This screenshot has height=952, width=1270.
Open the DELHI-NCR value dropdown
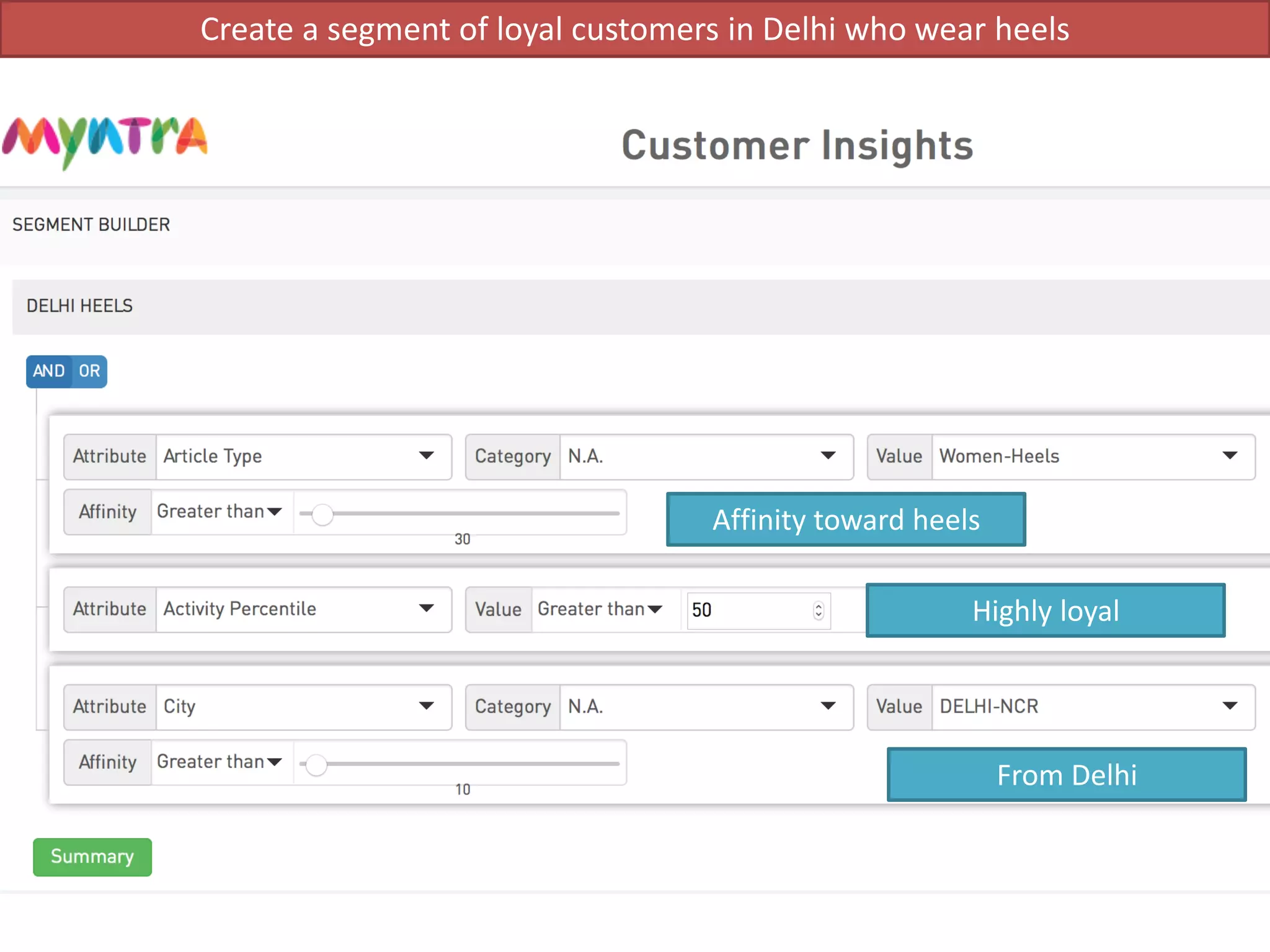pyautogui.click(x=1093, y=707)
